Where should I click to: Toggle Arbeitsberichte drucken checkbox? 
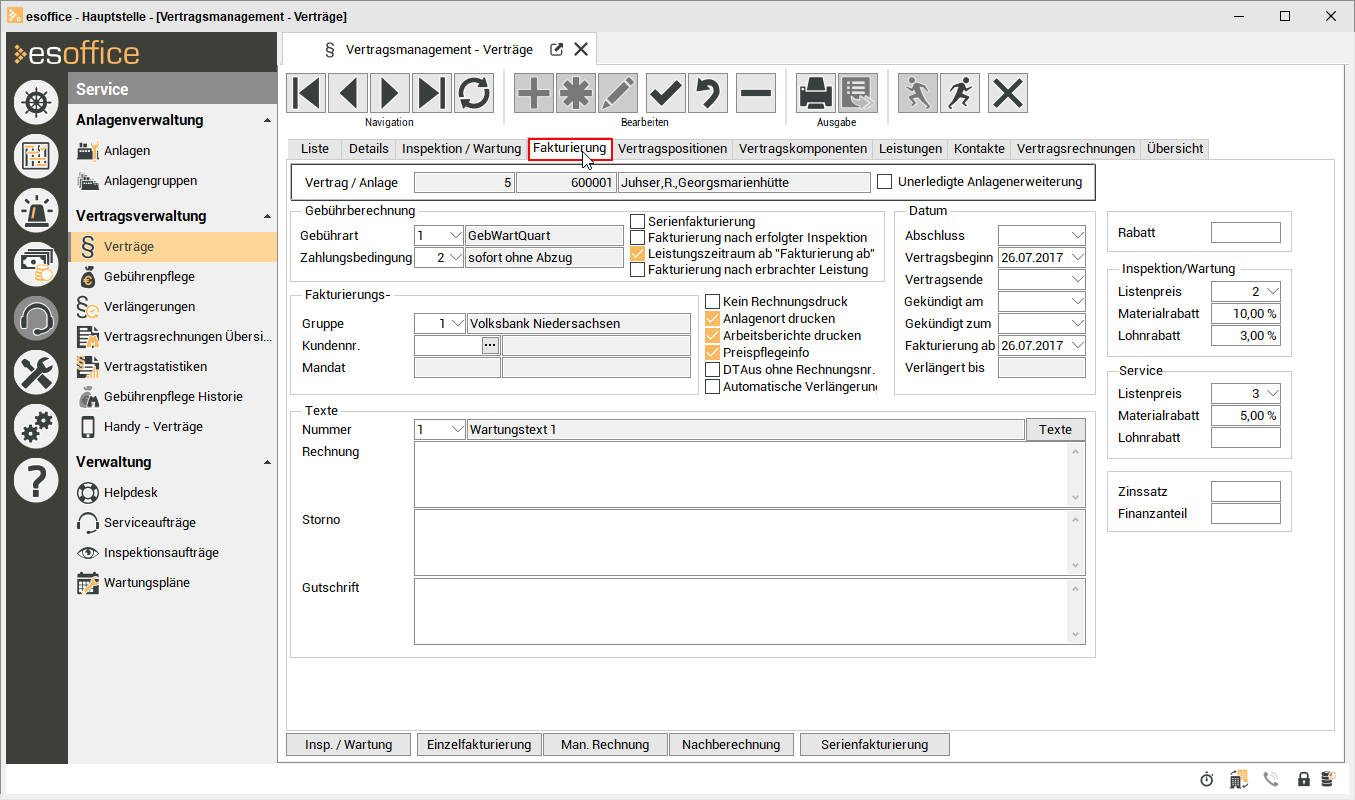[713, 335]
